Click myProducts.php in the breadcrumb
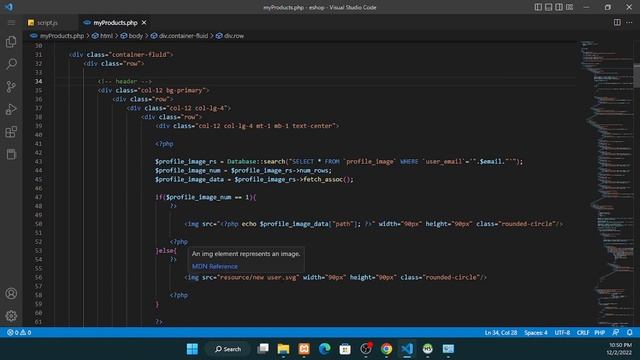 [62, 36]
